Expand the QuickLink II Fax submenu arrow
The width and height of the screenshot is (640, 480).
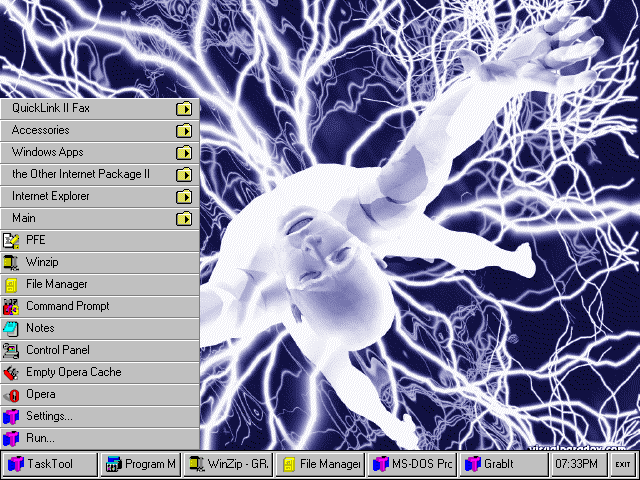[x=184, y=109]
